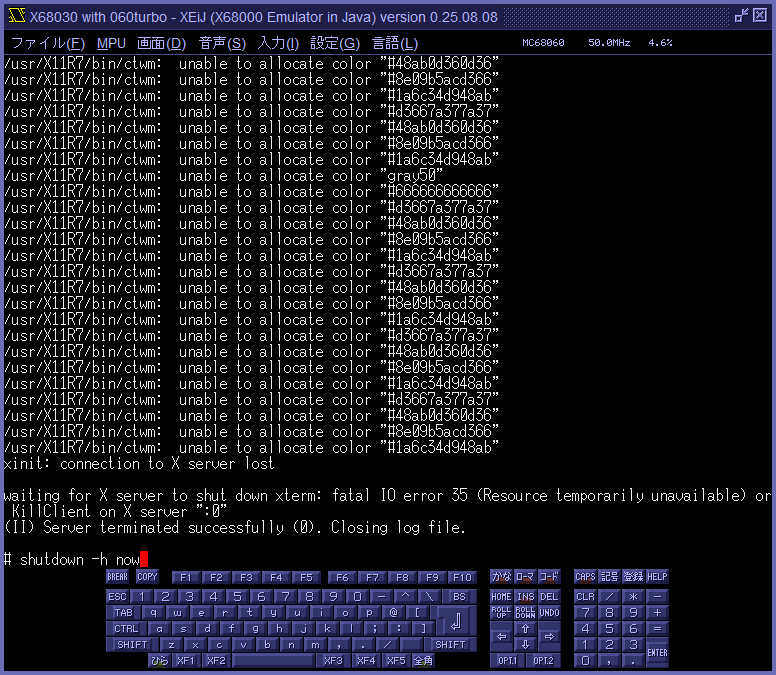Click the numpad 0 key

585,661
